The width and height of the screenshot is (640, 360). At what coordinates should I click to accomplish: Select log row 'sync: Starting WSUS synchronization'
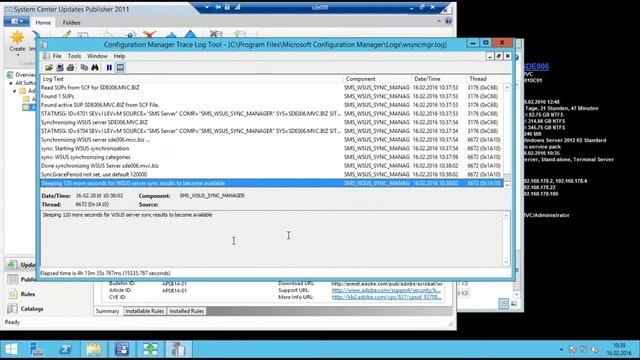(271, 149)
